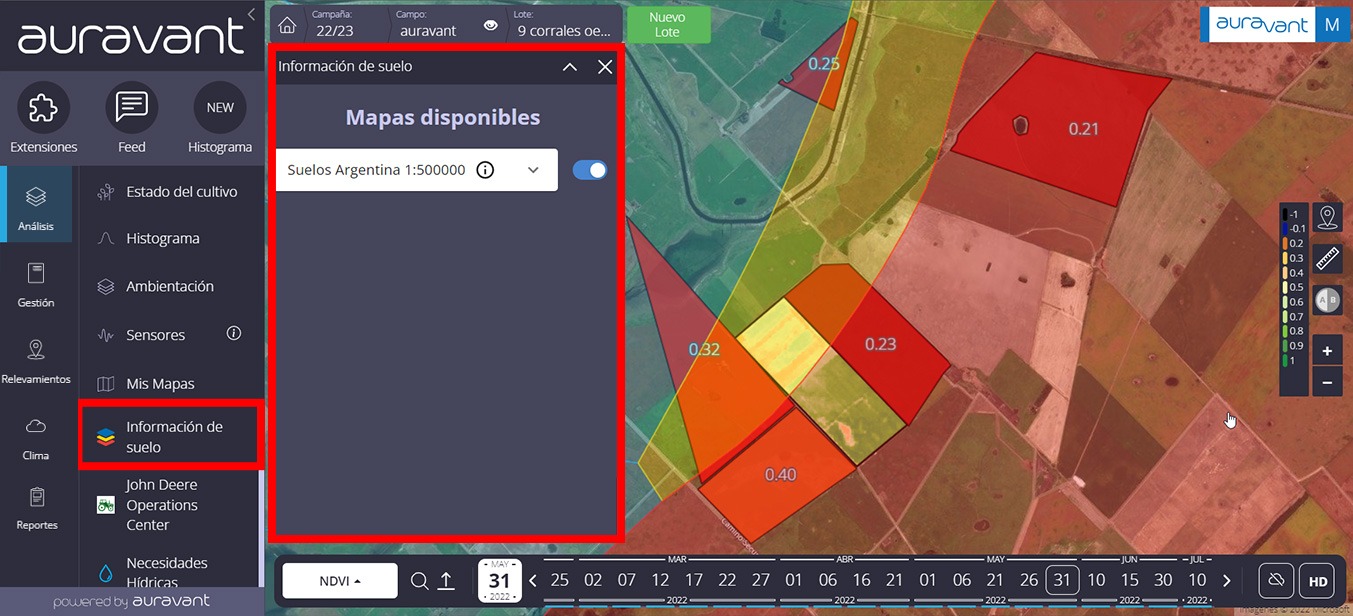
Task: Toggle the Suelos Argentina map switch
Action: [x=590, y=170]
